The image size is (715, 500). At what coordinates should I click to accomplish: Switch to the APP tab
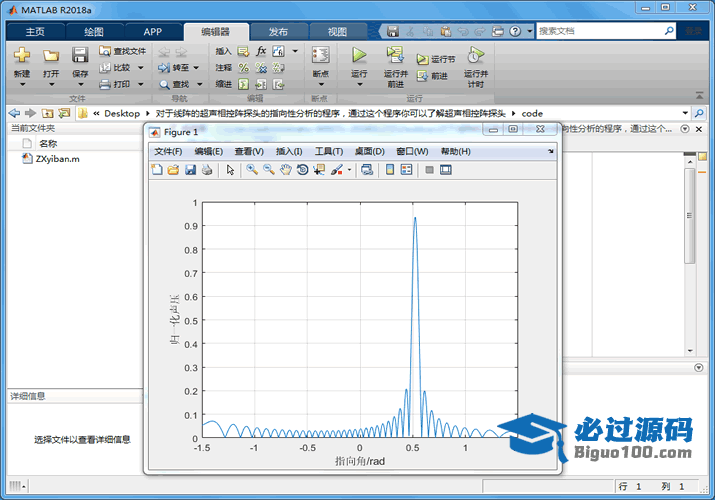coord(153,31)
